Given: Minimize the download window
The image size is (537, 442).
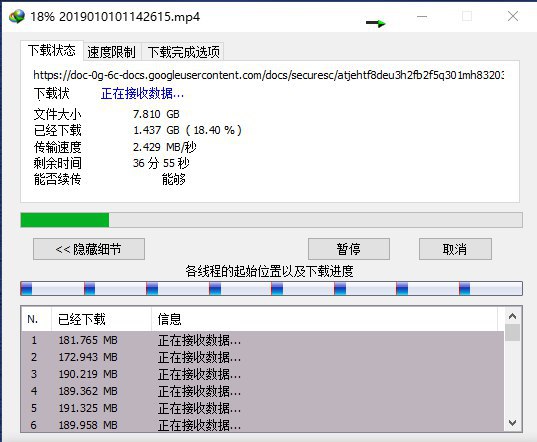Looking at the screenshot, I should [x=422, y=16].
